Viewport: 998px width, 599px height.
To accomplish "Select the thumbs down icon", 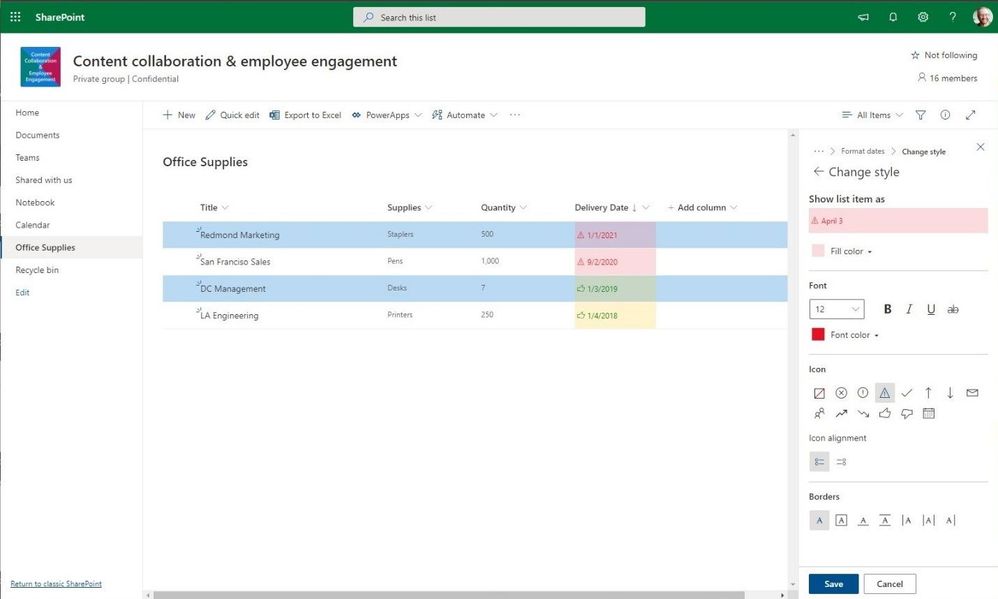I will (x=906, y=414).
